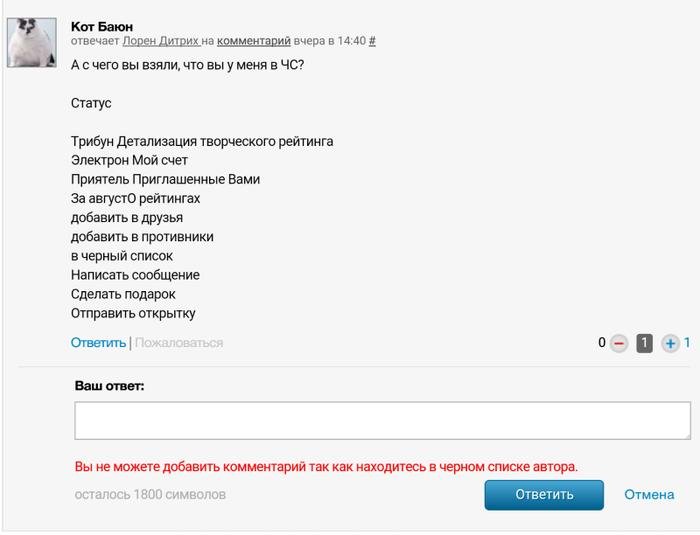Report the comment via Пожаловаться

pyautogui.click(x=179, y=343)
